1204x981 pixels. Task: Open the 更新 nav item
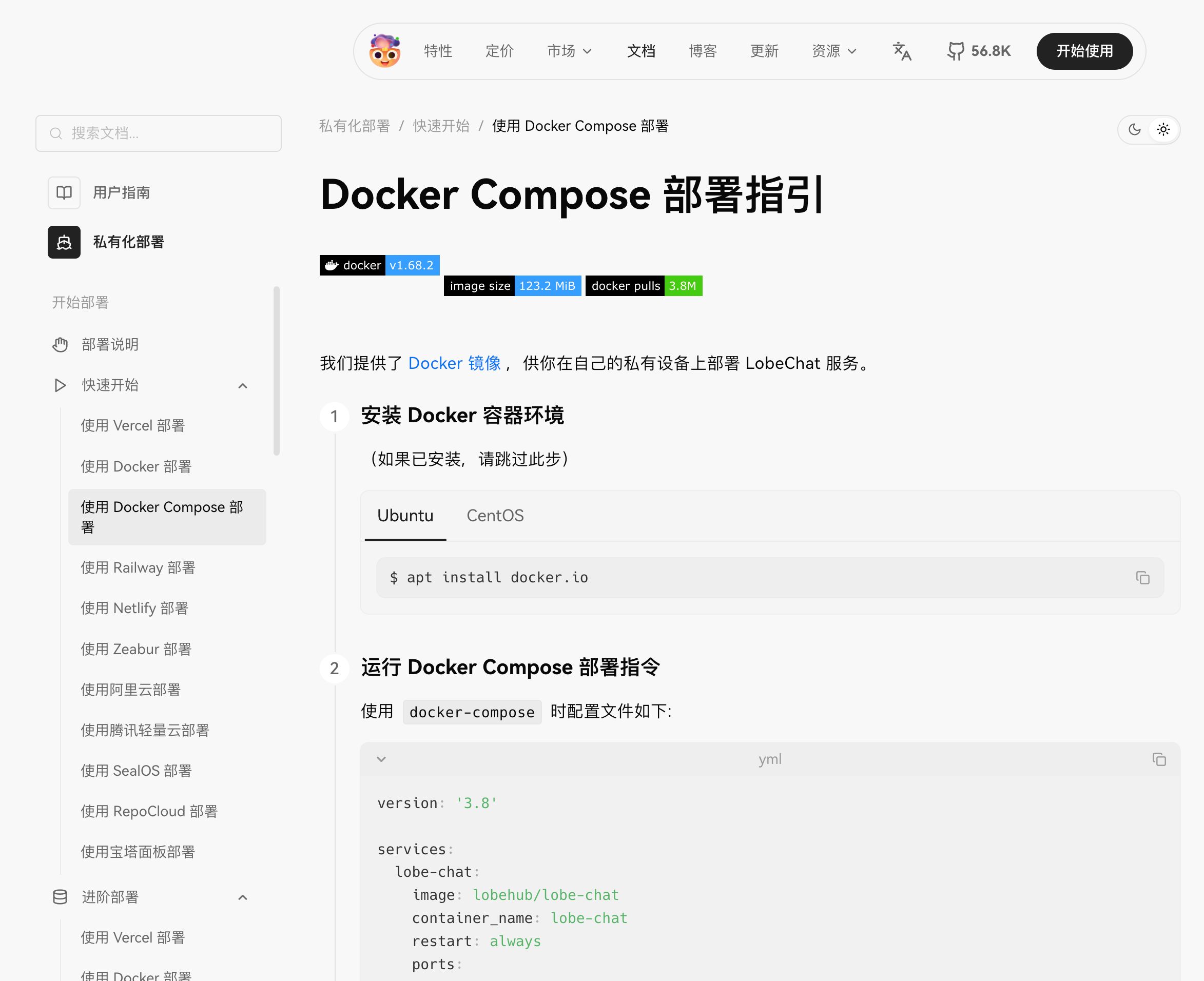coord(764,51)
